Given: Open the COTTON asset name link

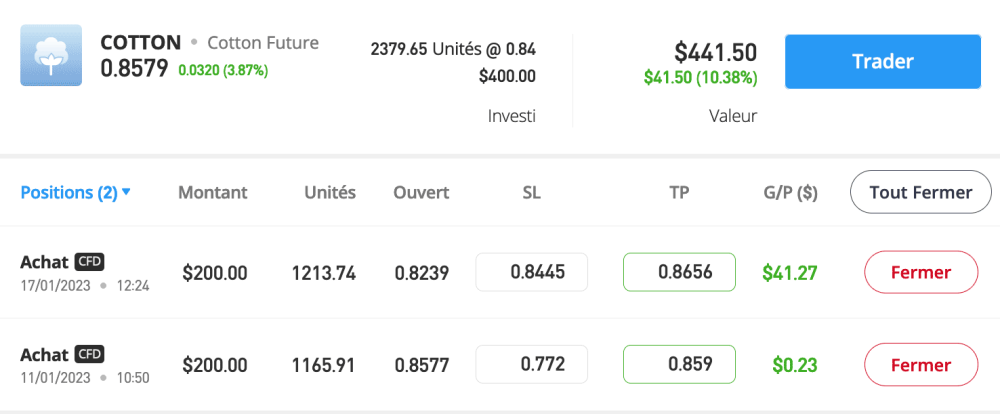Looking at the screenshot, I should [141, 43].
